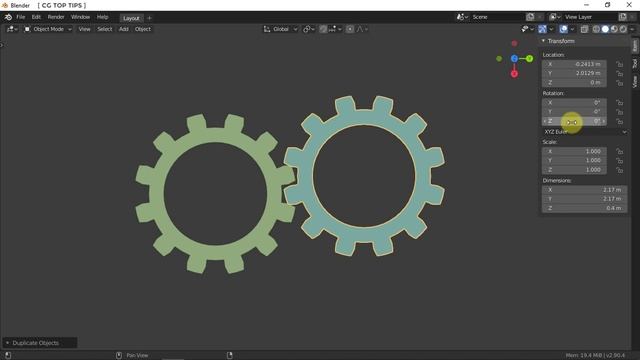Click the snap element increment icon
Viewport: 640px width, 360px height.
point(333,29)
